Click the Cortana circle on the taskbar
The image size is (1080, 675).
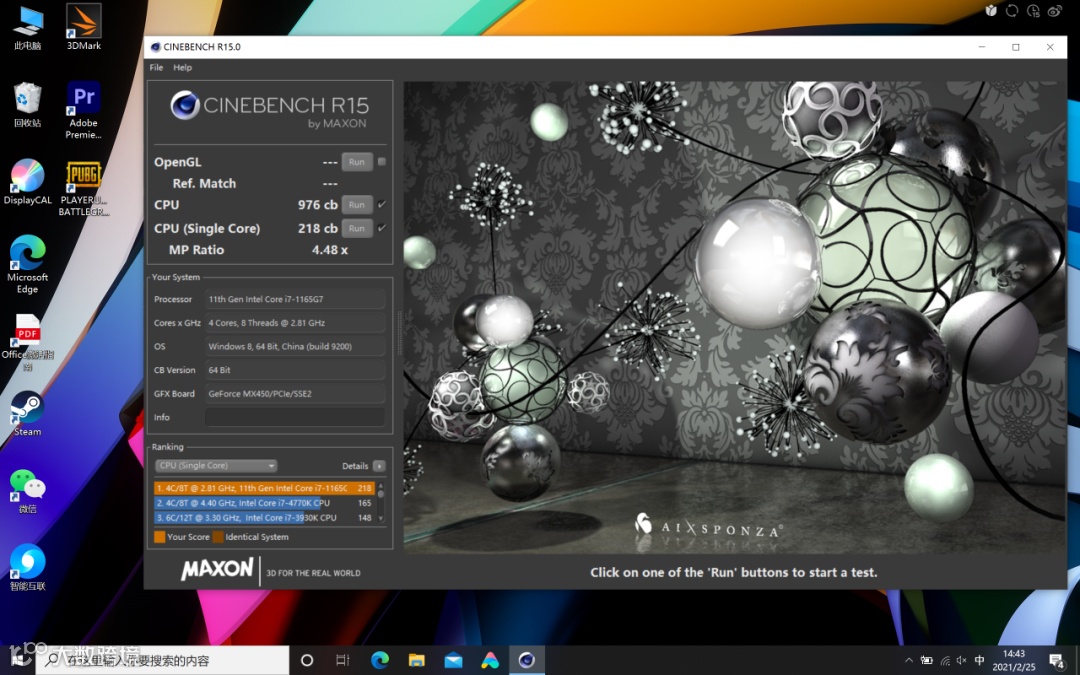pos(307,661)
